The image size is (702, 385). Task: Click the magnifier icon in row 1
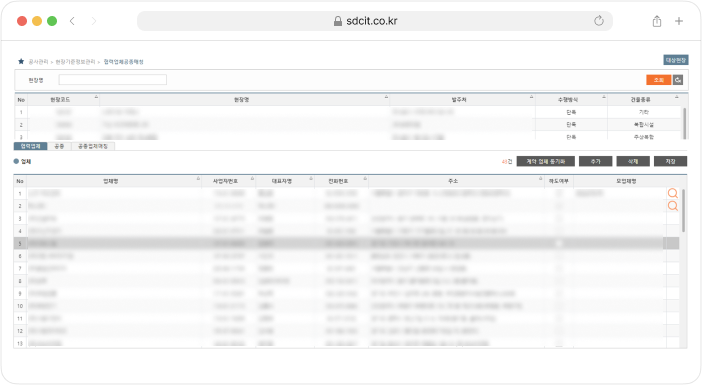(672, 193)
